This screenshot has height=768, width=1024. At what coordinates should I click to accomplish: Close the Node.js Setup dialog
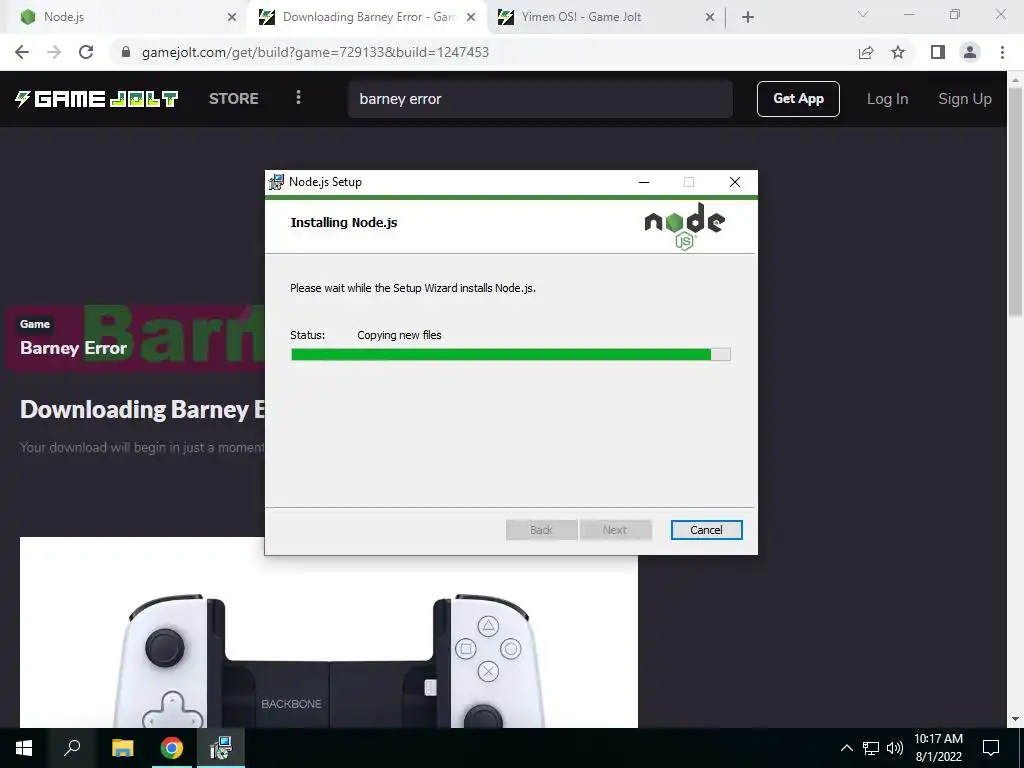pos(735,182)
